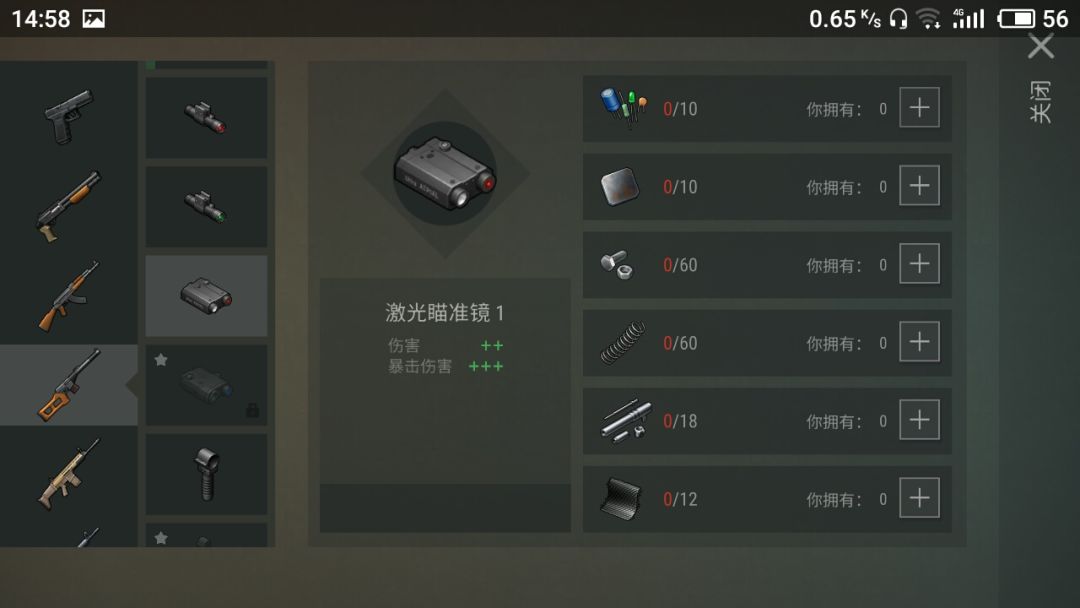Select the pistol weapon icon

point(69,116)
